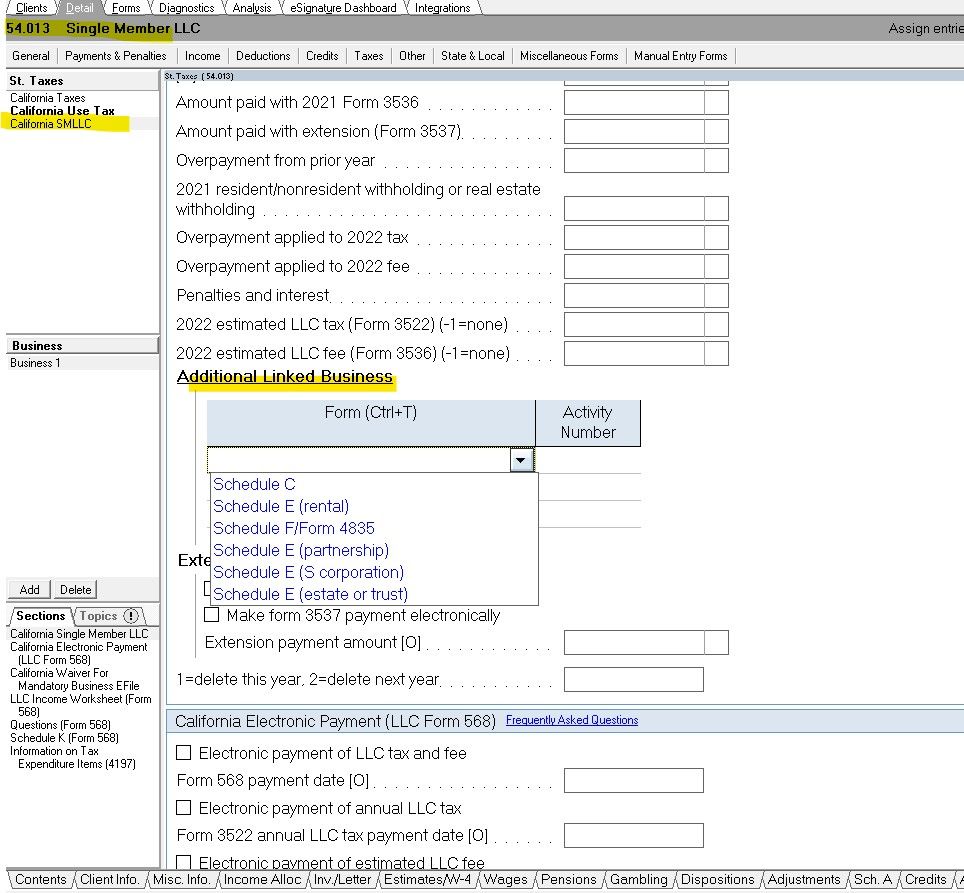
Task: Go to Schedule K (Form 568) section
Action: (x=64, y=738)
